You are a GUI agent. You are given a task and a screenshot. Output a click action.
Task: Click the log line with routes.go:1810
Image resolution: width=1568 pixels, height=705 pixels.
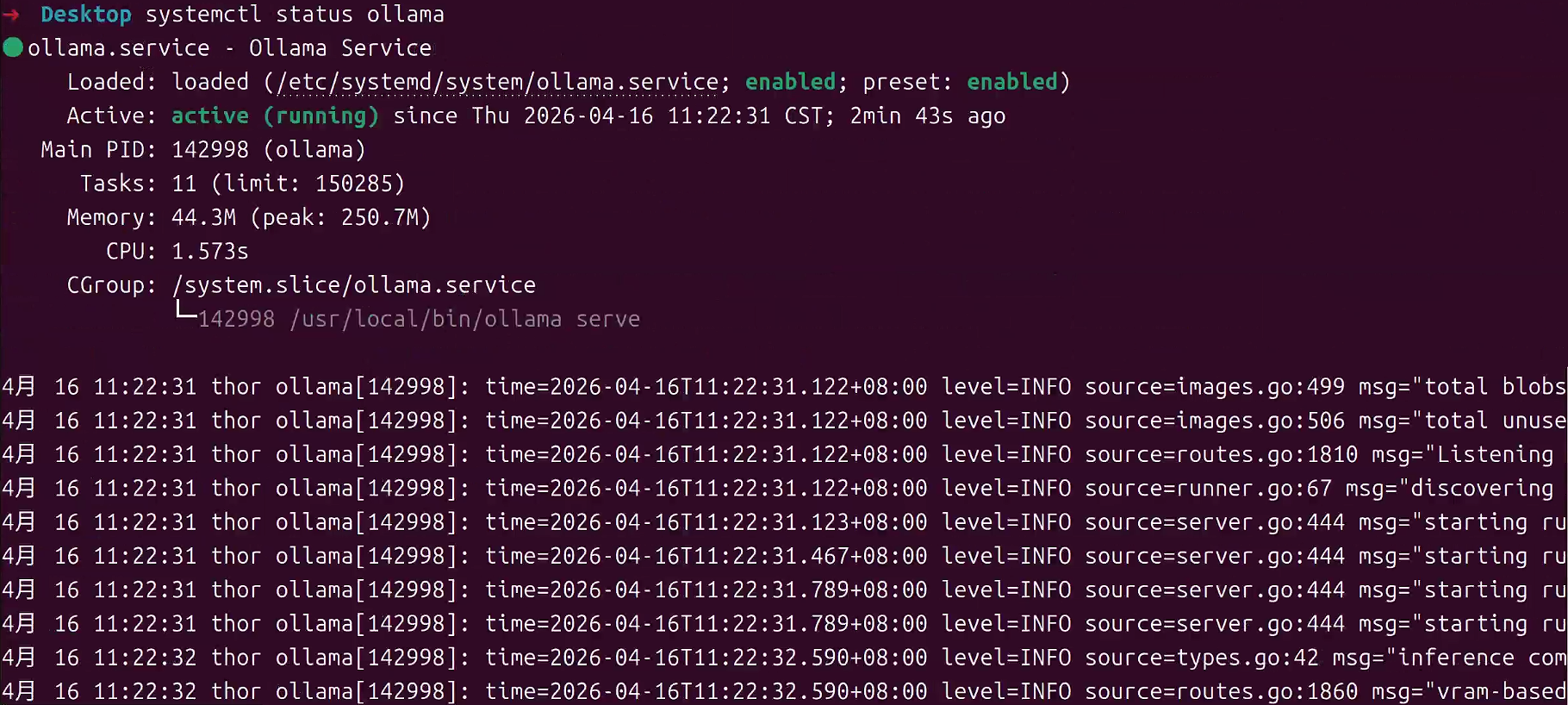(784, 455)
